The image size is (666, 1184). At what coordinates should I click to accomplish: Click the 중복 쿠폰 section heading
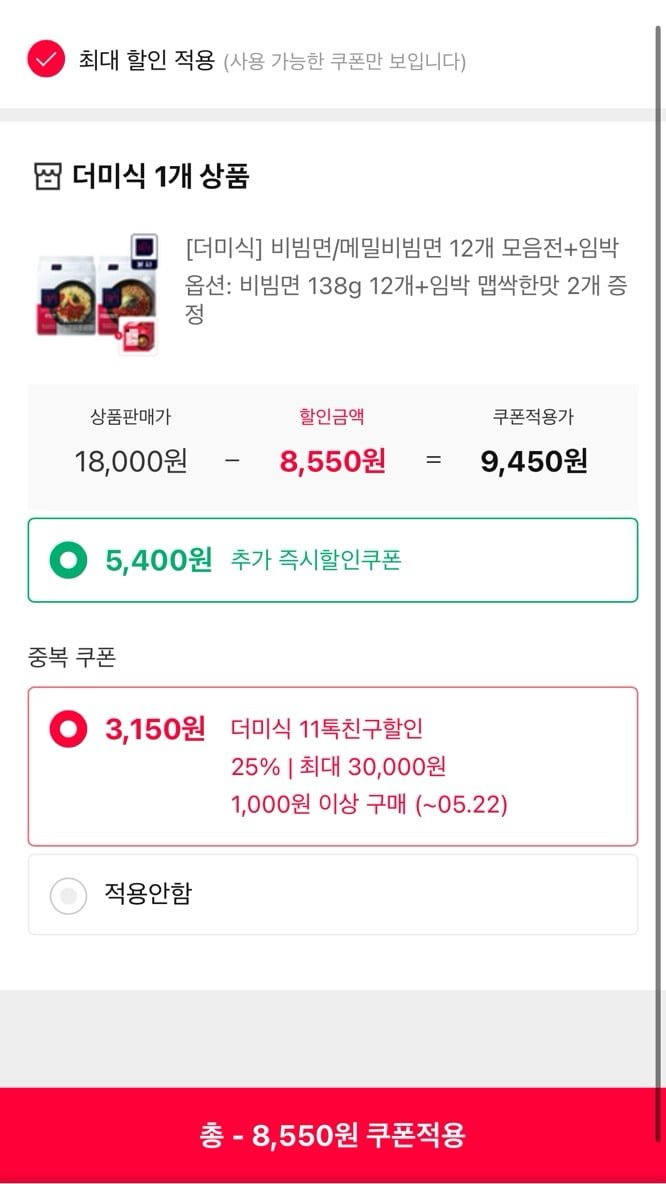[72, 658]
